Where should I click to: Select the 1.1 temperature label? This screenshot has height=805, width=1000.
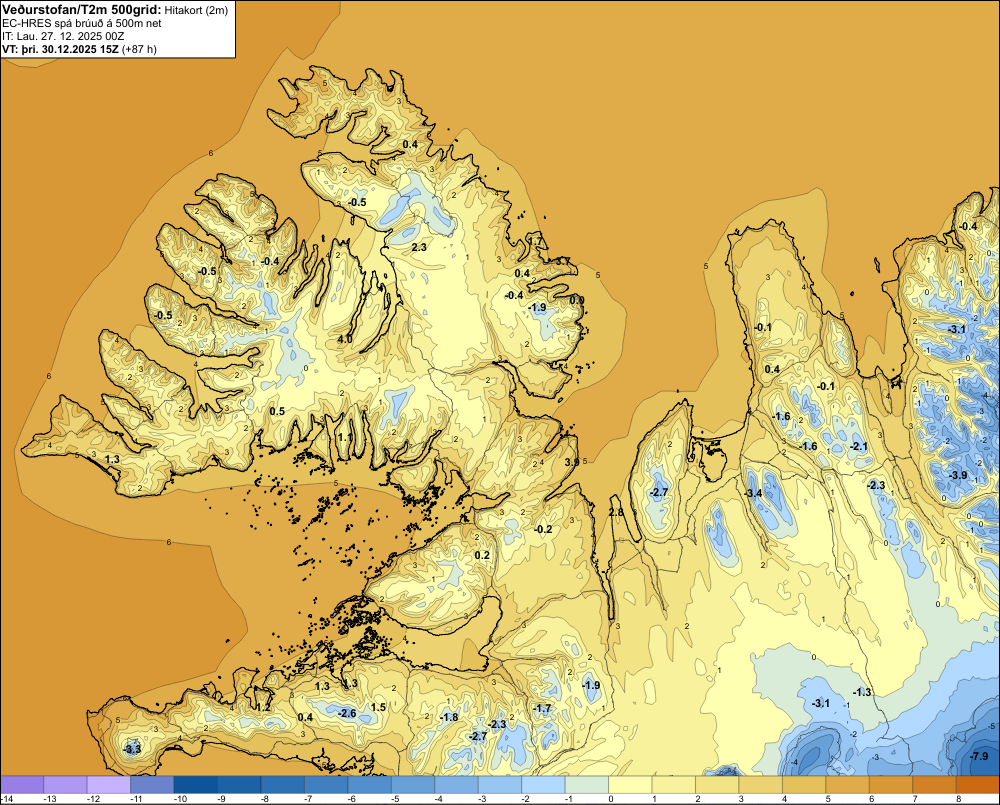pyautogui.click(x=345, y=437)
